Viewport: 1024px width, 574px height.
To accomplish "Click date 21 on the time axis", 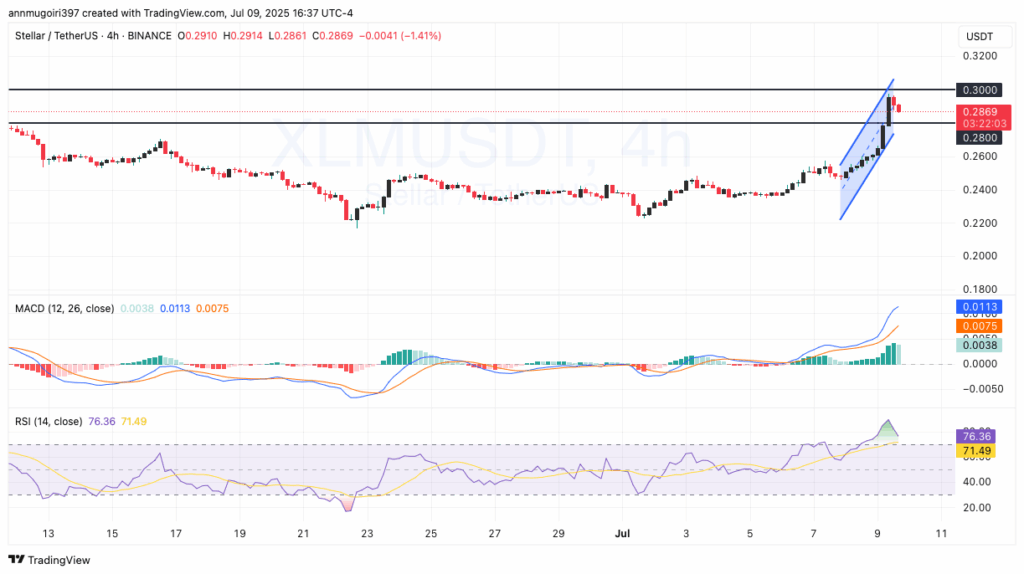I will [303, 534].
